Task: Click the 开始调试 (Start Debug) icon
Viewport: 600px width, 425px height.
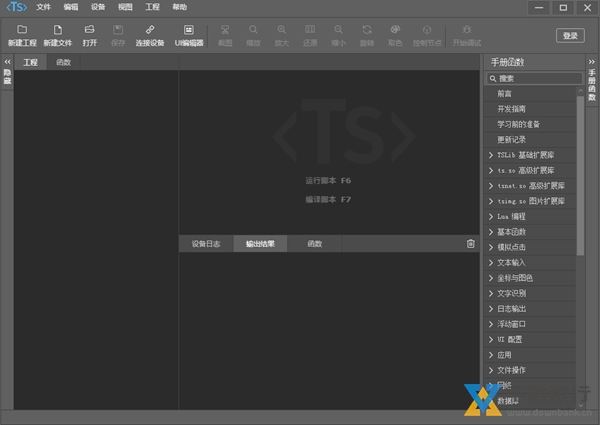Action: [466, 31]
